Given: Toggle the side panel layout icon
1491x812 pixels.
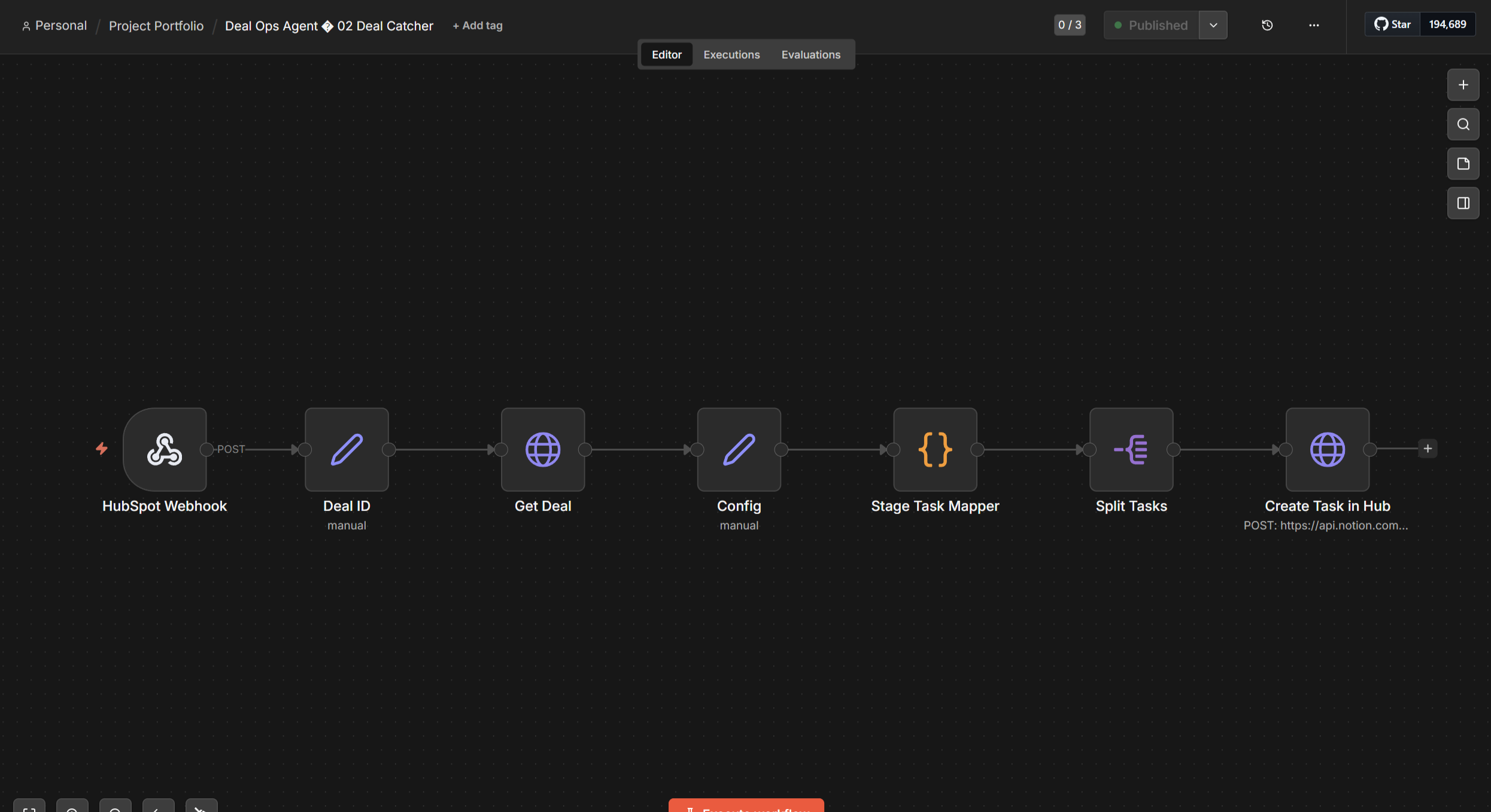Looking at the screenshot, I should [x=1463, y=203].
